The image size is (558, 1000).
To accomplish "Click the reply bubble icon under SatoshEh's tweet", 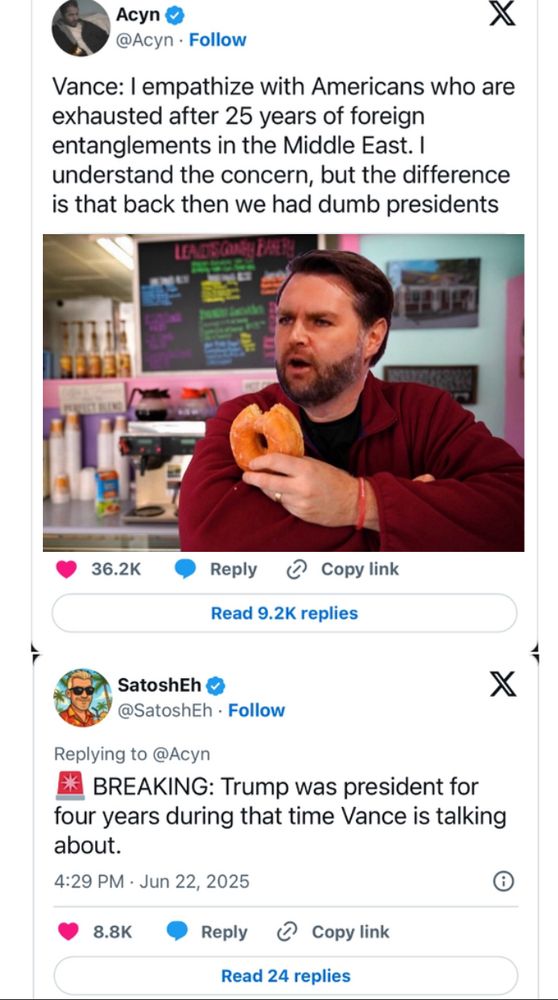I will pyautogui.click(x=177, y=932).
